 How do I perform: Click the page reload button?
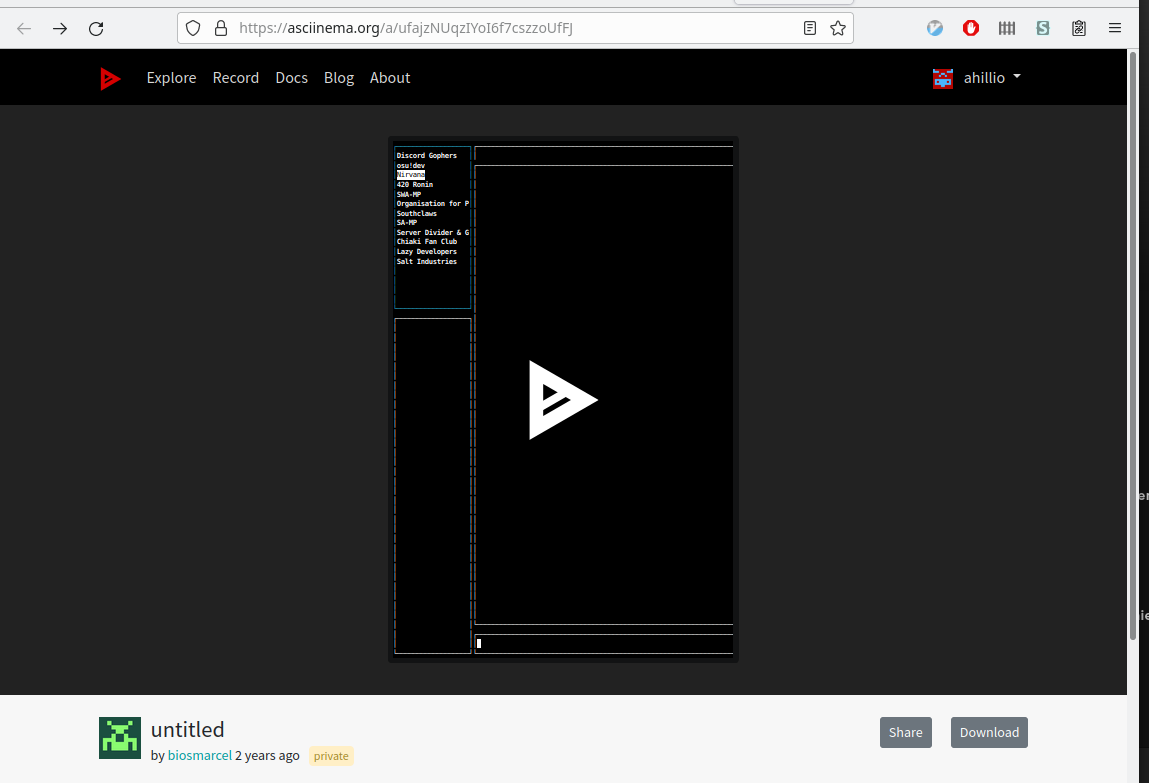[96, 28]
